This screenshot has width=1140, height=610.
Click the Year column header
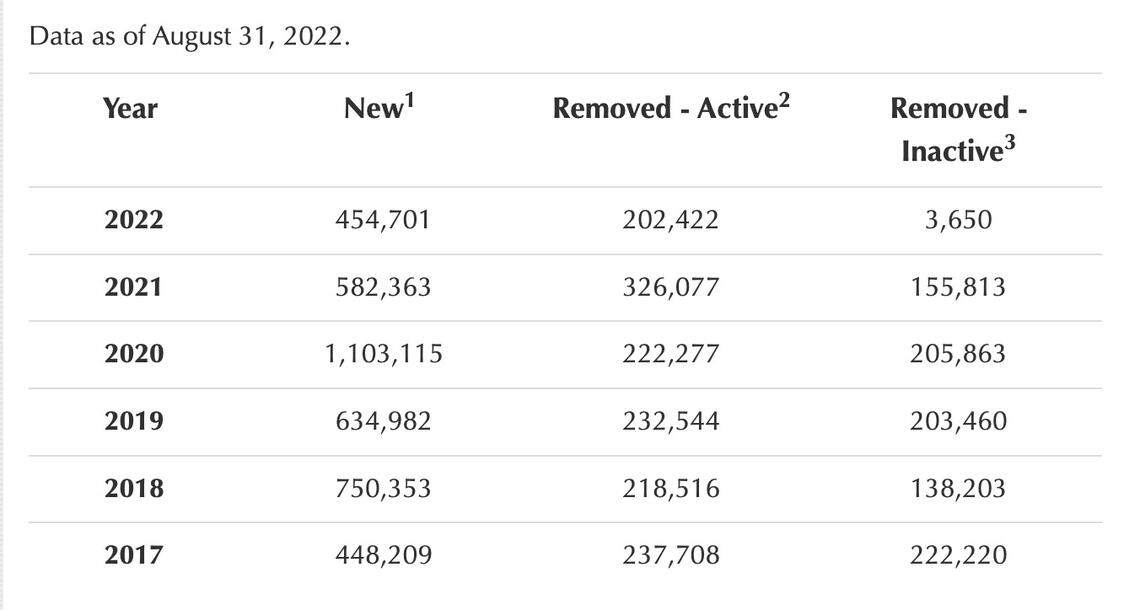(x=130, y=108)
